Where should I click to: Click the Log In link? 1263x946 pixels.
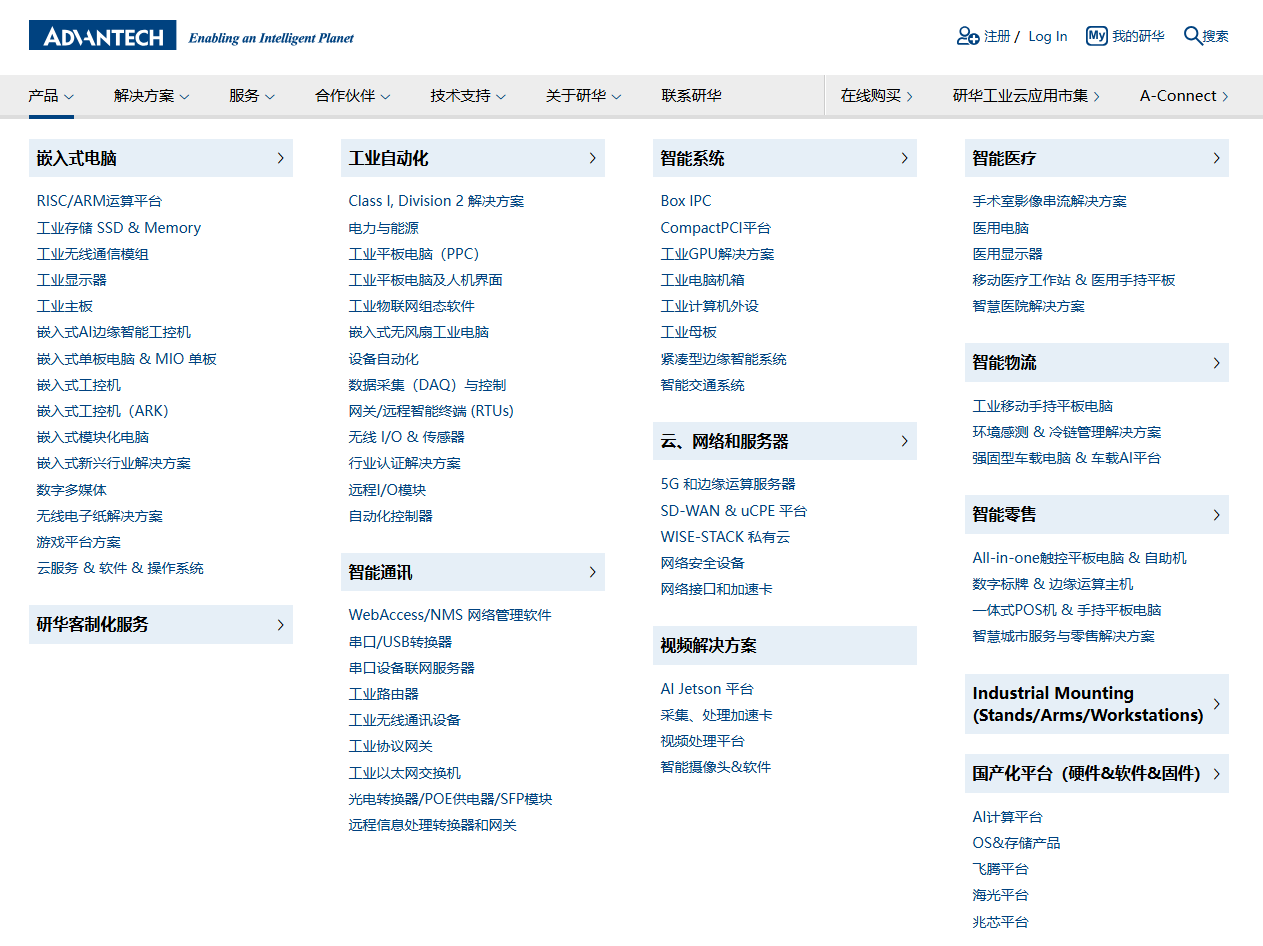(1047, 36)
